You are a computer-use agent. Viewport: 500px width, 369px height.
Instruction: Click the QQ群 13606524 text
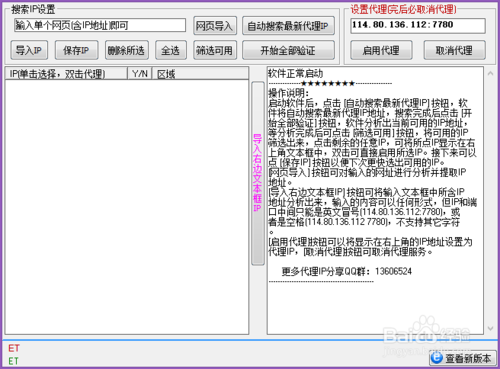pyautogui.click(x=347, y=271)
